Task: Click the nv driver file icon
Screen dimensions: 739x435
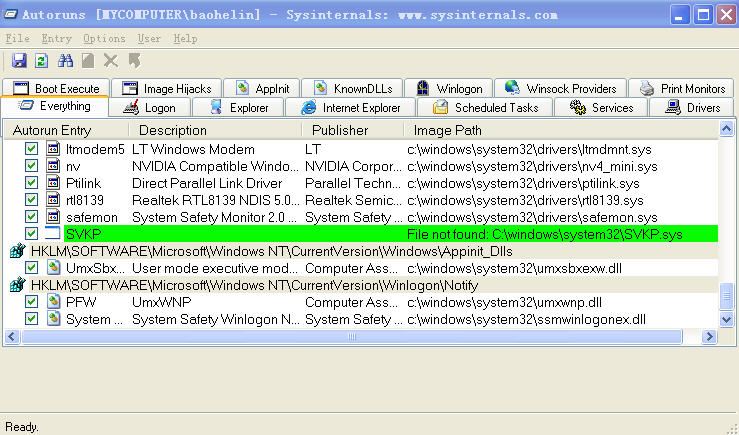Action: (53, 166)
